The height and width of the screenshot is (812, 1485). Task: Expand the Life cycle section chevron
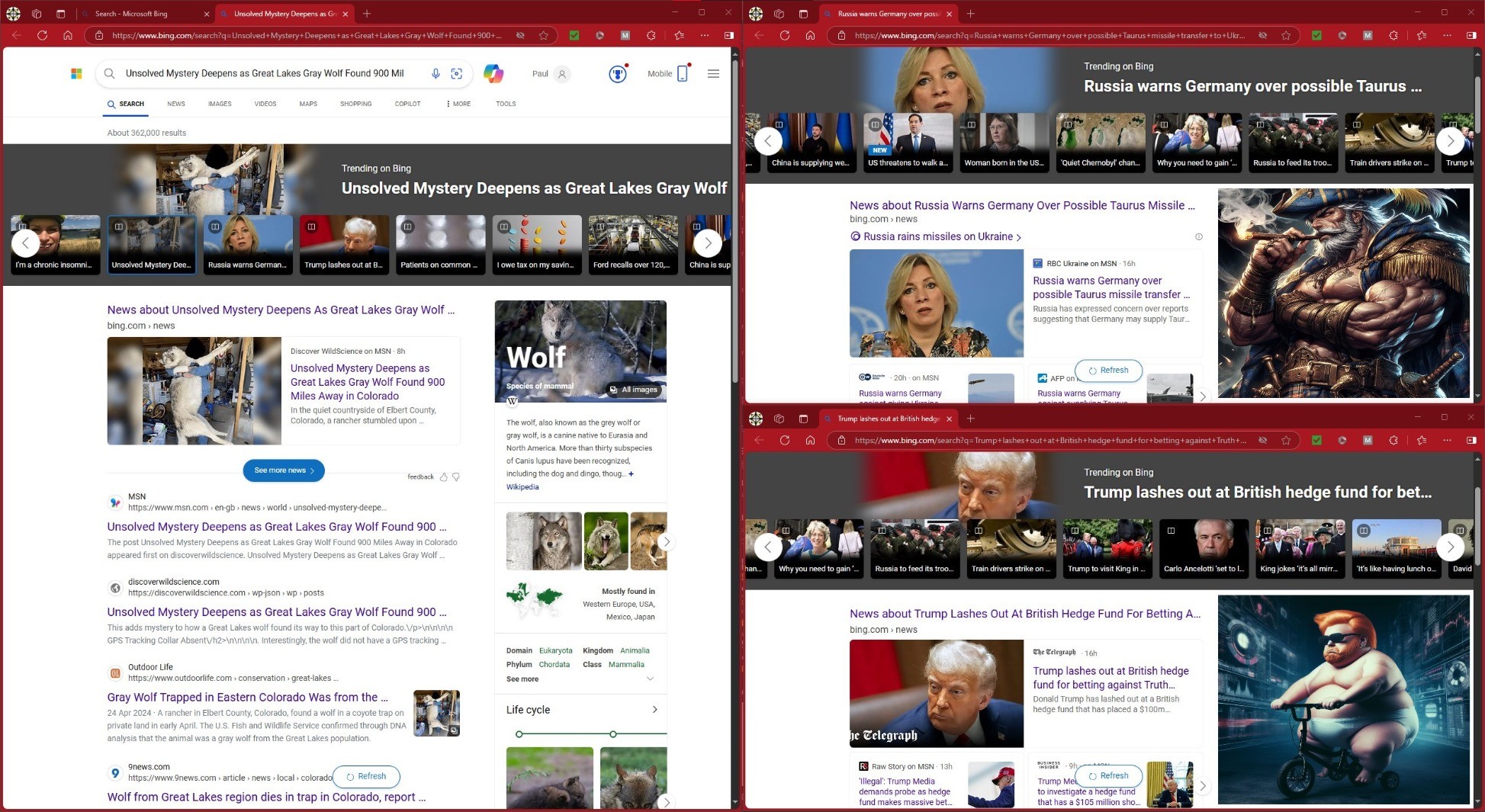[654, 709]
